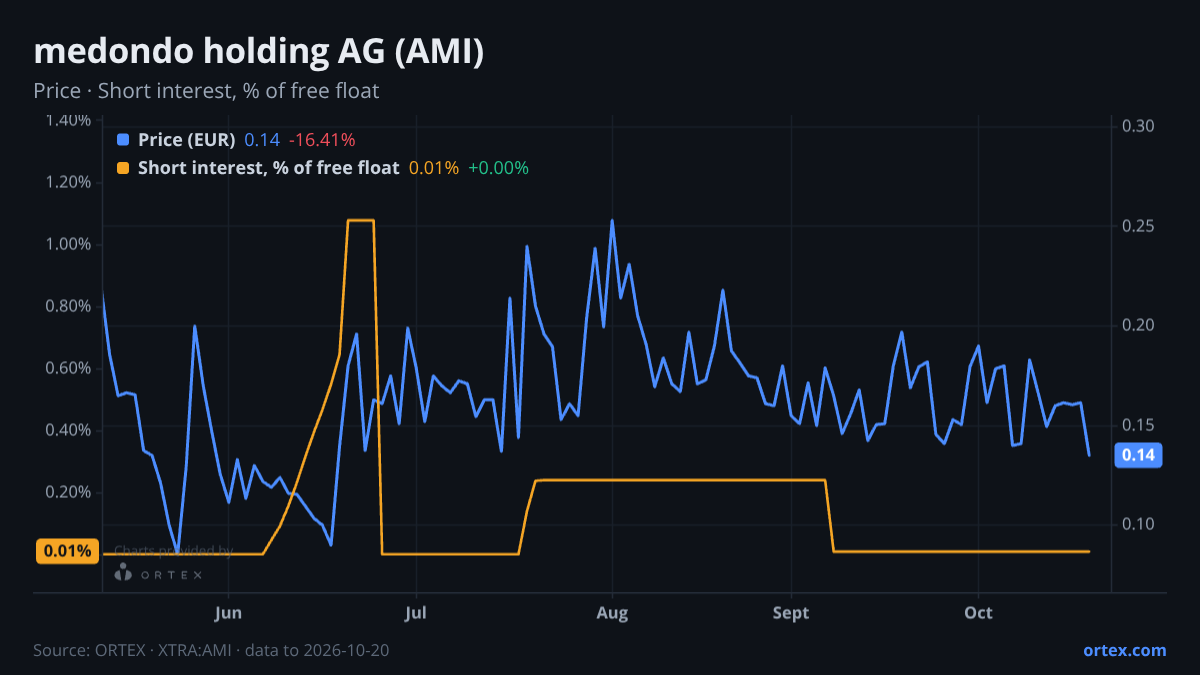Image resolution: width=1200 pixels, height=675 pixels.
Task: Click the orange 0.01% value in legend
Action: 434,168
